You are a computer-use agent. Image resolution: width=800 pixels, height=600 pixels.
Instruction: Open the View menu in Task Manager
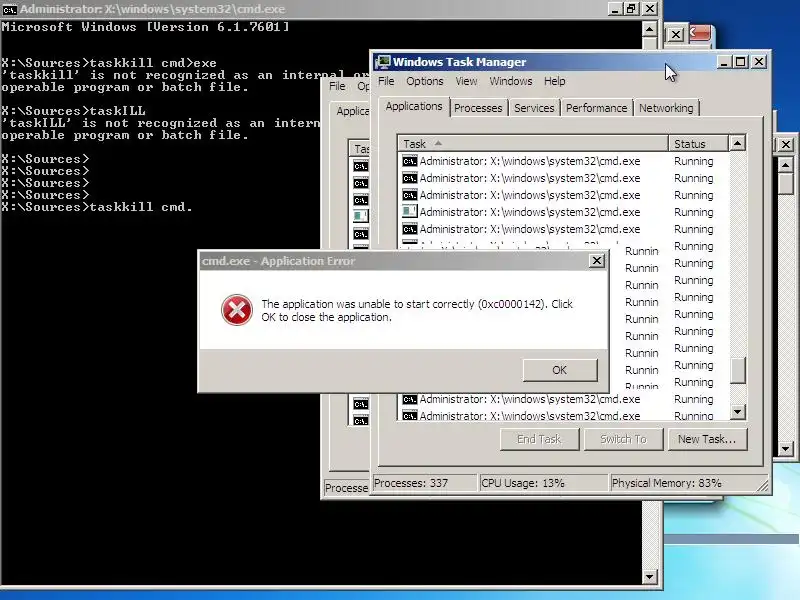[466, 81]
